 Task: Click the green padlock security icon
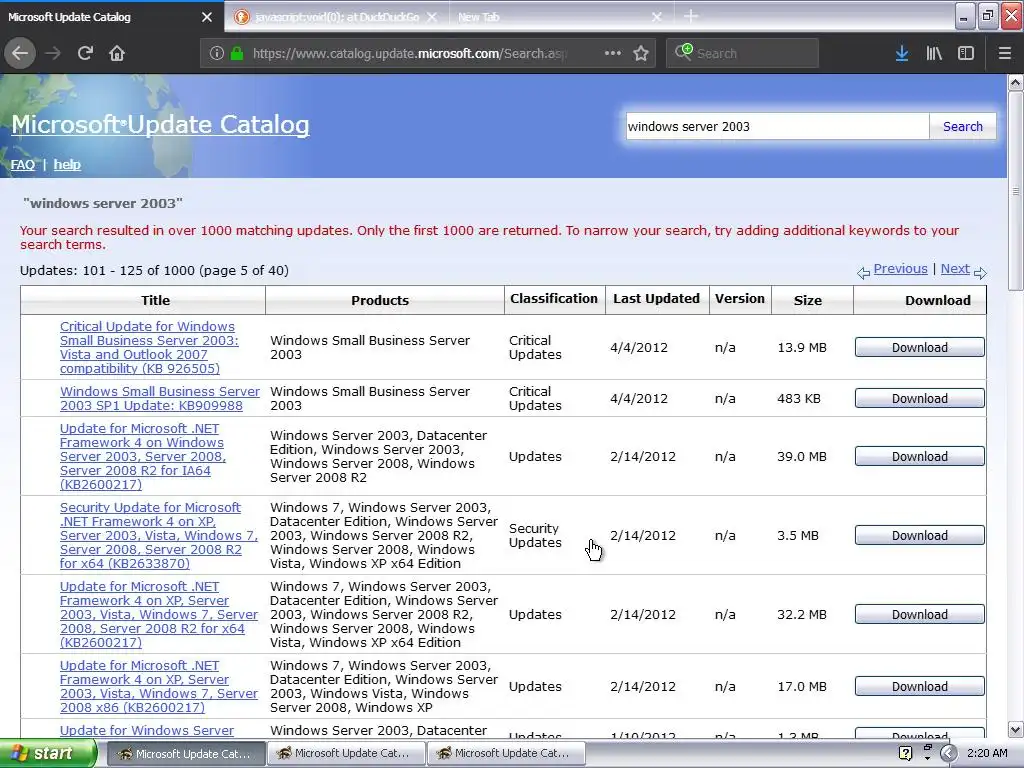236,53
